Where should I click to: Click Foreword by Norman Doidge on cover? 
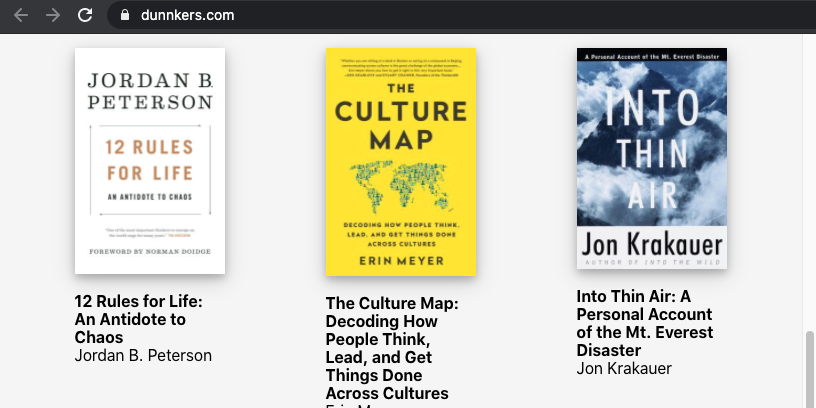coord(150,250)
